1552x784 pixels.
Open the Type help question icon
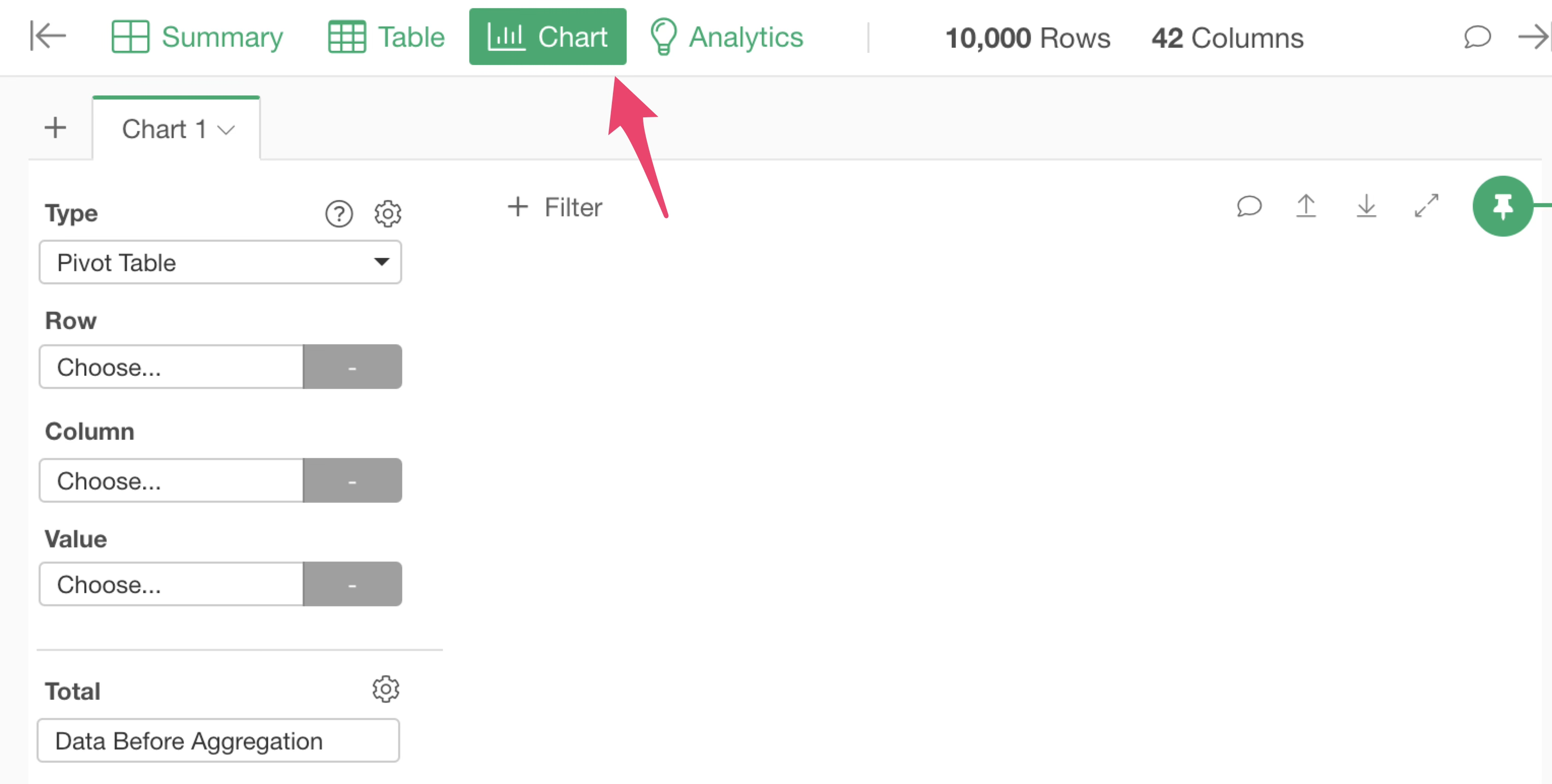tap(339, 213)
